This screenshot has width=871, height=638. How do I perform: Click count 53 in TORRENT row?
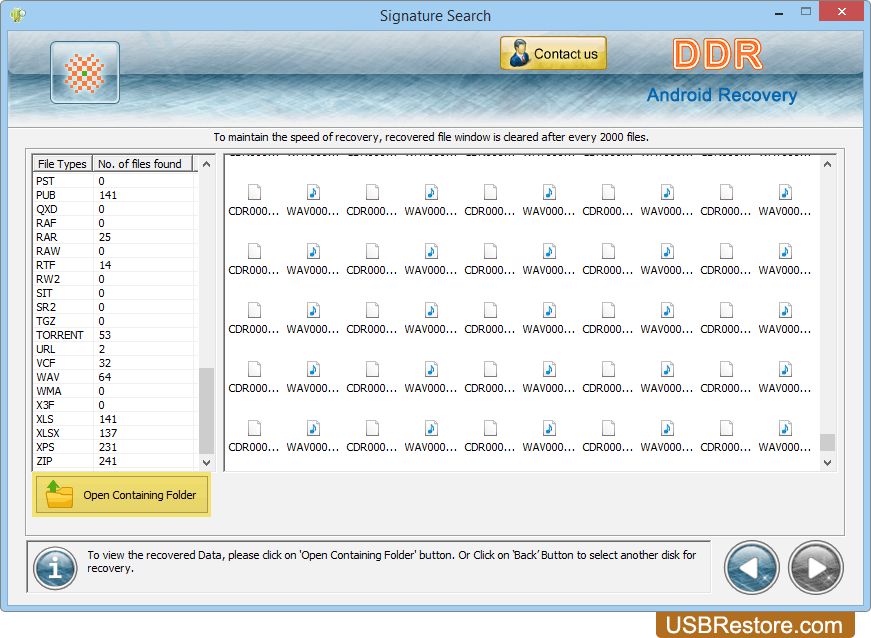[x=105, y=335]
